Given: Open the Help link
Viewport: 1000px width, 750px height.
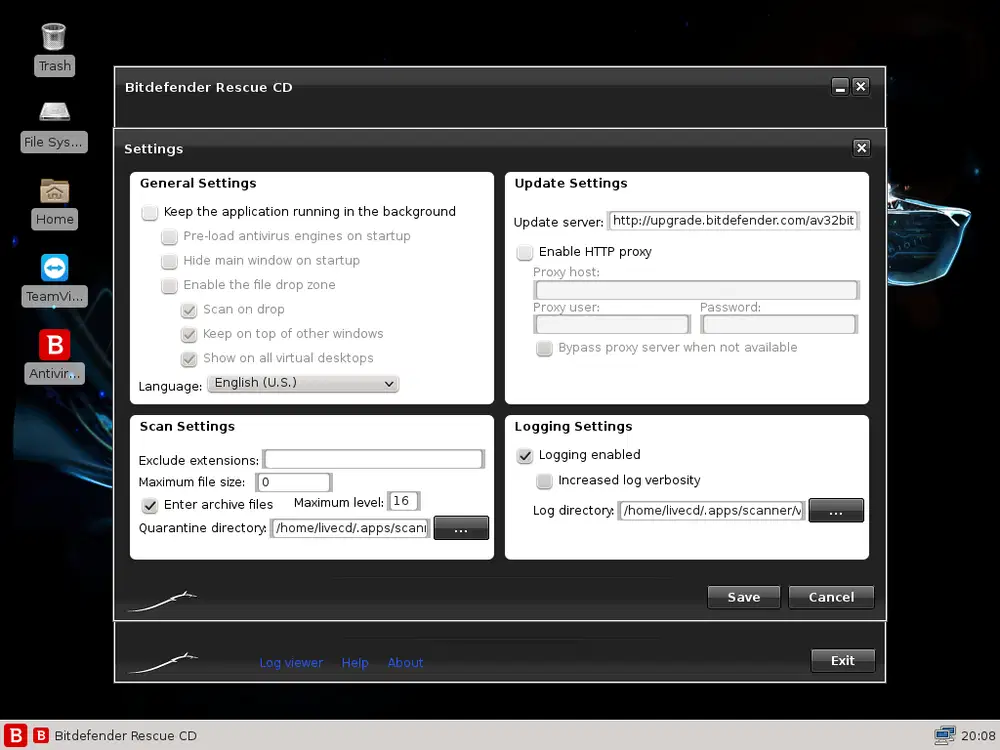Looking at the screenshot, I should (x=355, y=663).
